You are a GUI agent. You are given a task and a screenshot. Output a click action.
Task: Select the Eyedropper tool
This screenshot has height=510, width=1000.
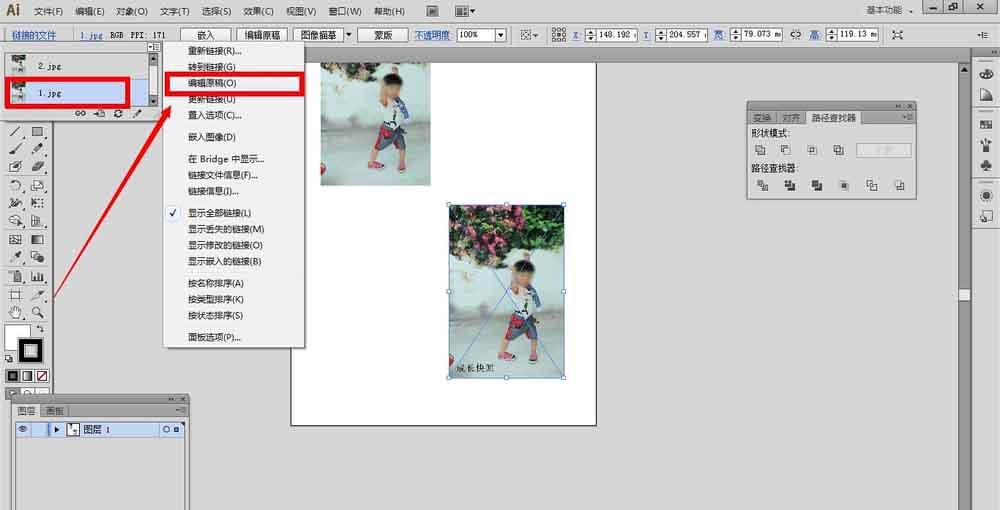click(15, 257)
